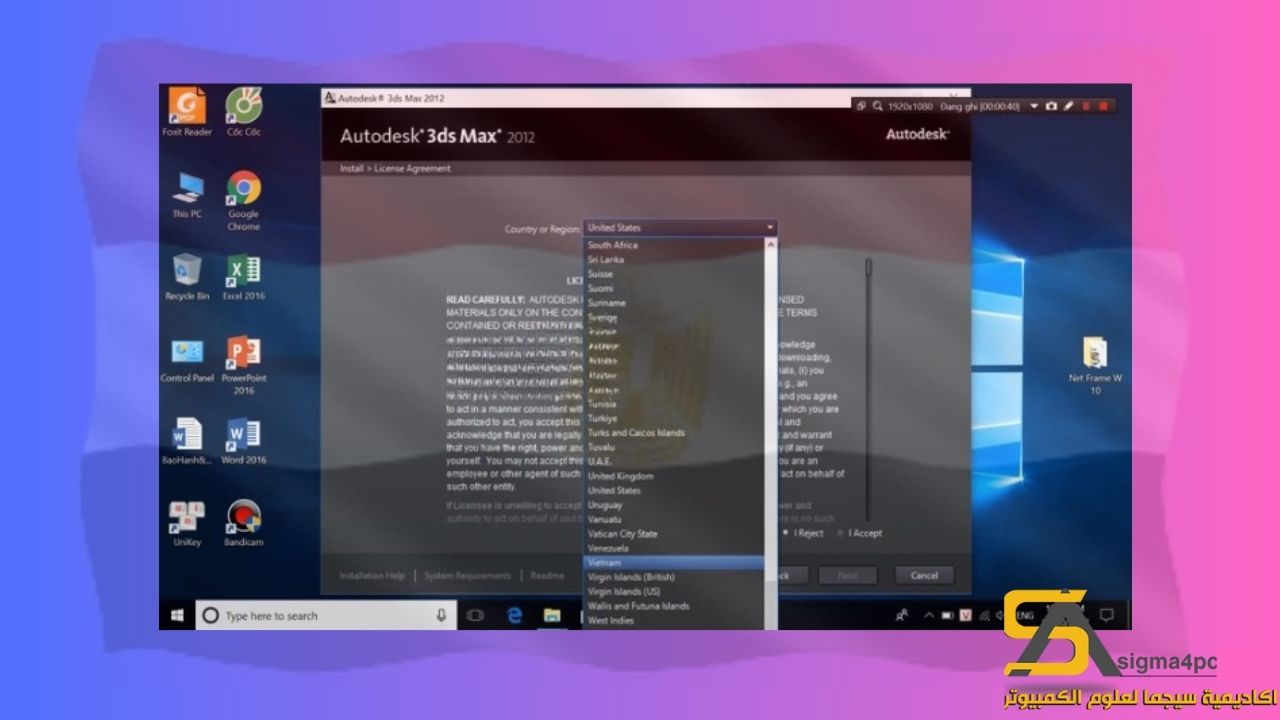Choose the highlighted Vietnam entry
The height and width of the screenshot is (720, 1280).
pyautogui.click(x=673, y=563)
